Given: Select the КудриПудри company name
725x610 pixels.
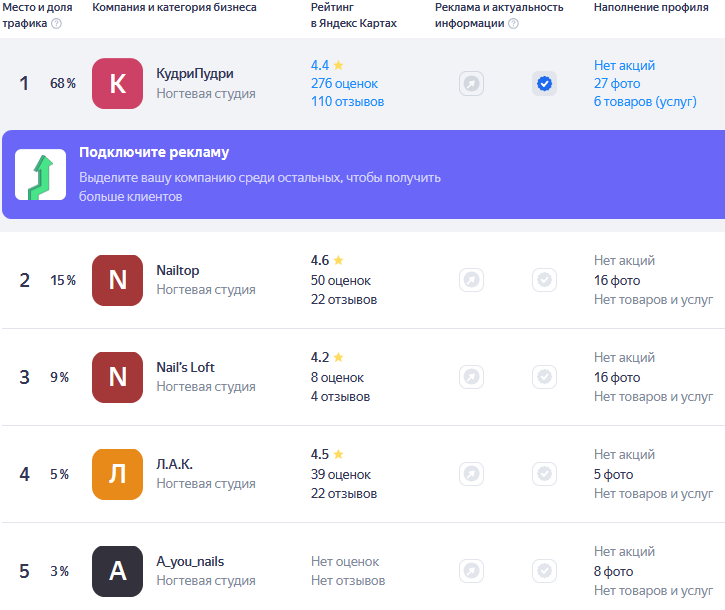Looking at the screenshot, I should point(195,74).
